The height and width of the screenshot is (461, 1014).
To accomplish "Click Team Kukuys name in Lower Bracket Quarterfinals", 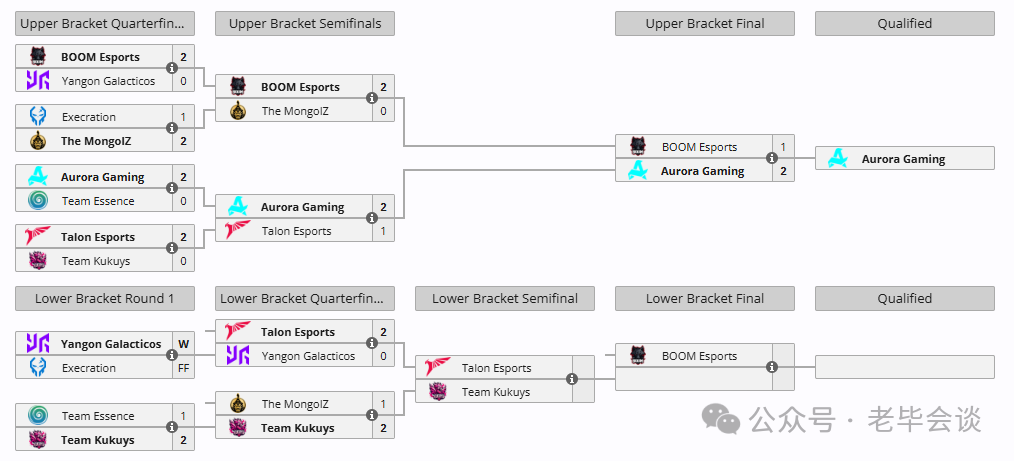I will pos(297,428).
